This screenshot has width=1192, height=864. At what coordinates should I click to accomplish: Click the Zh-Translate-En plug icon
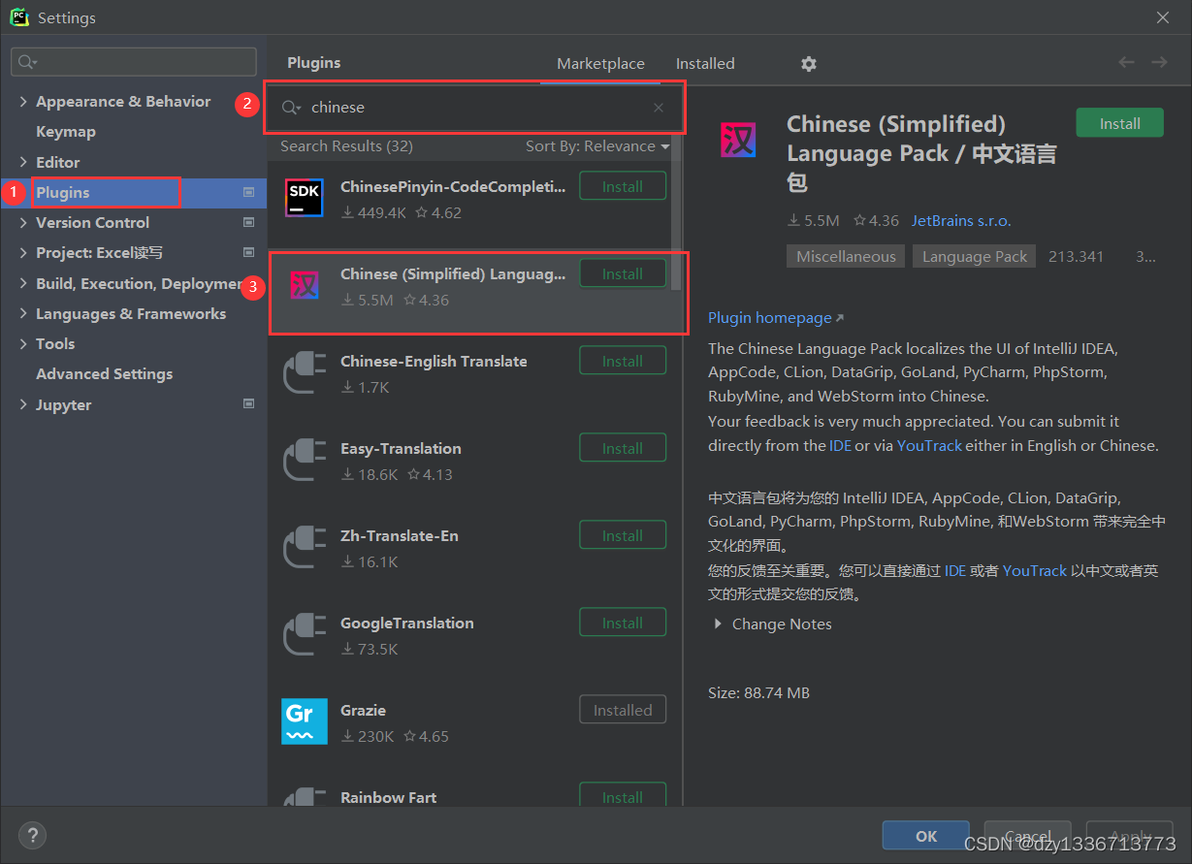pos(304,547)
